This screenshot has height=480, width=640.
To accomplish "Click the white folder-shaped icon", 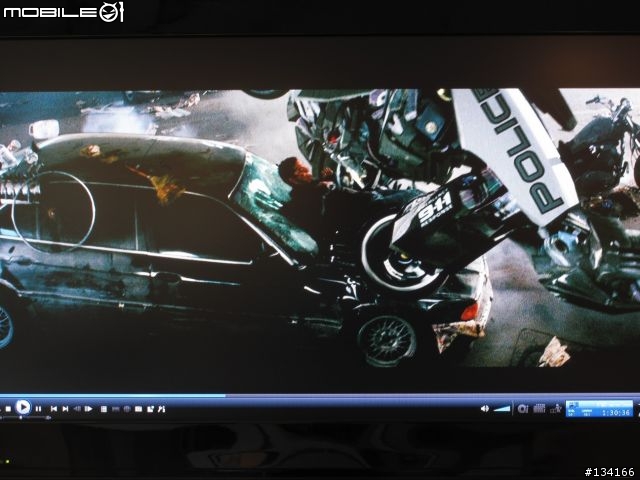I will tap(138, 409).
